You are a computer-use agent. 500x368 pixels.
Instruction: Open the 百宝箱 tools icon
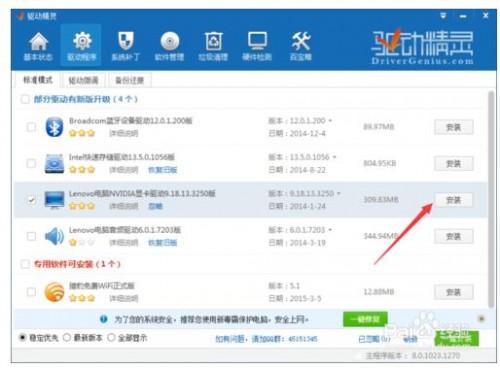point(301,46)
